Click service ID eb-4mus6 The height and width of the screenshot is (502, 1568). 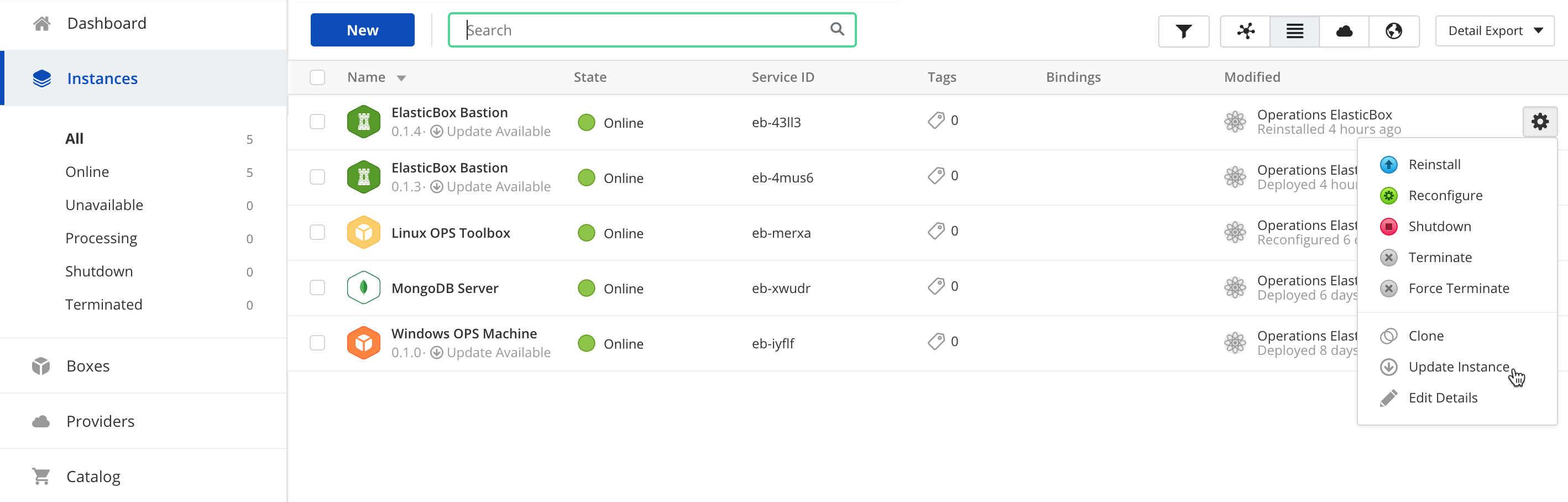tap(782, 177)
